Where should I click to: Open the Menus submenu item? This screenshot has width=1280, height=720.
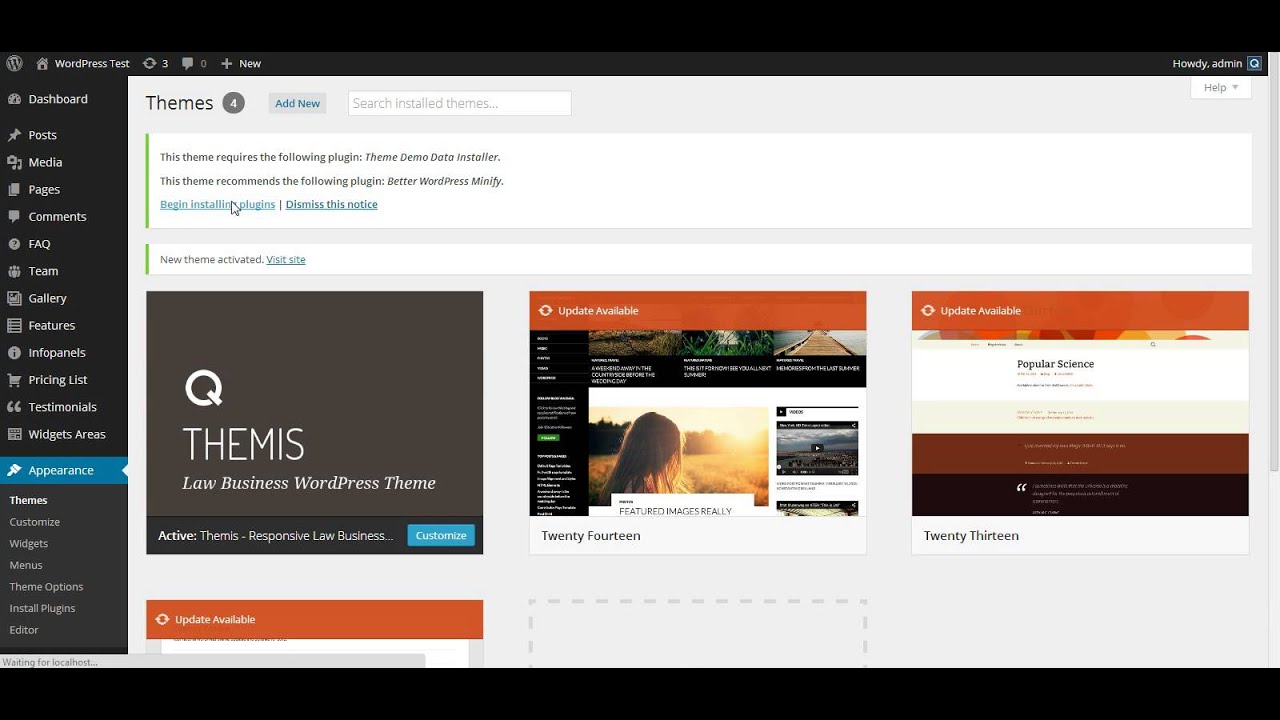pyautogui.click(x=26, y=565)
